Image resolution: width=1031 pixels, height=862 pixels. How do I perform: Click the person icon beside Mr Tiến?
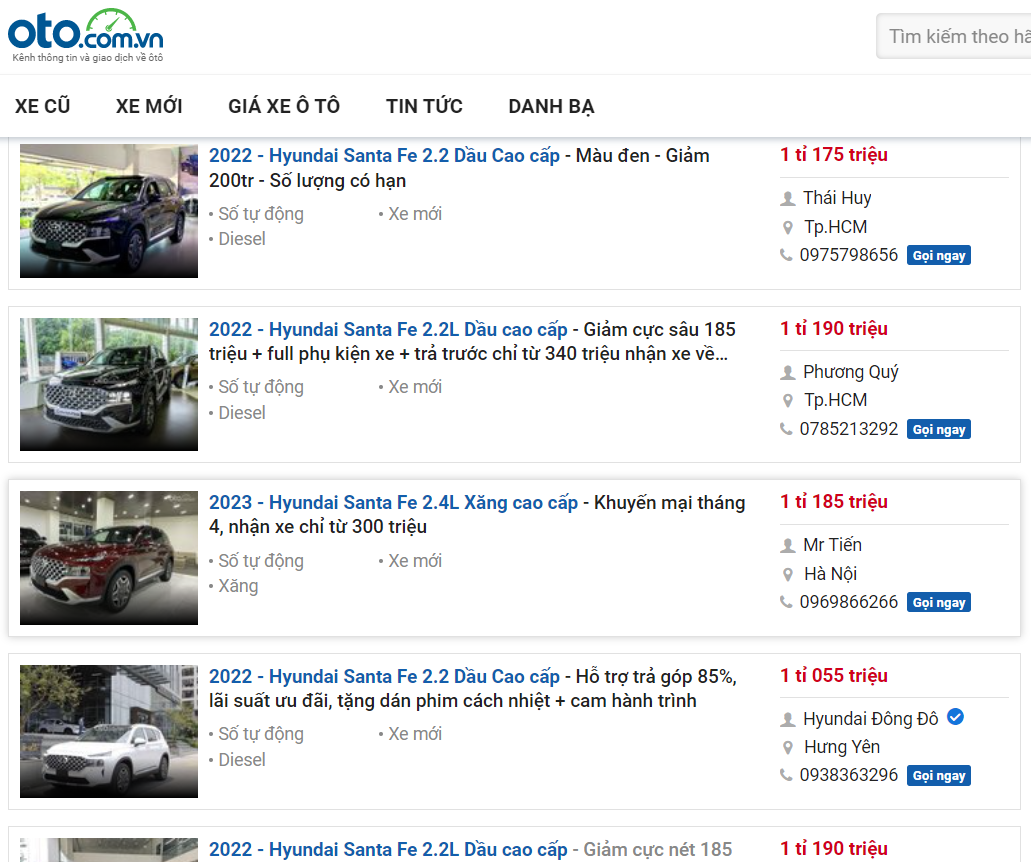[x=788, y=545]
